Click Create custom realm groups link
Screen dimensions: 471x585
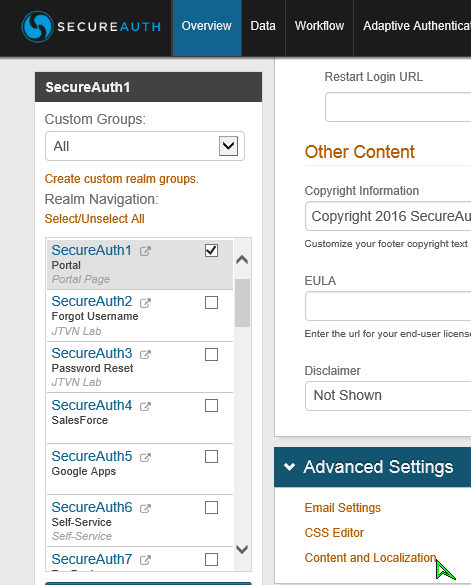pos(122,179)
